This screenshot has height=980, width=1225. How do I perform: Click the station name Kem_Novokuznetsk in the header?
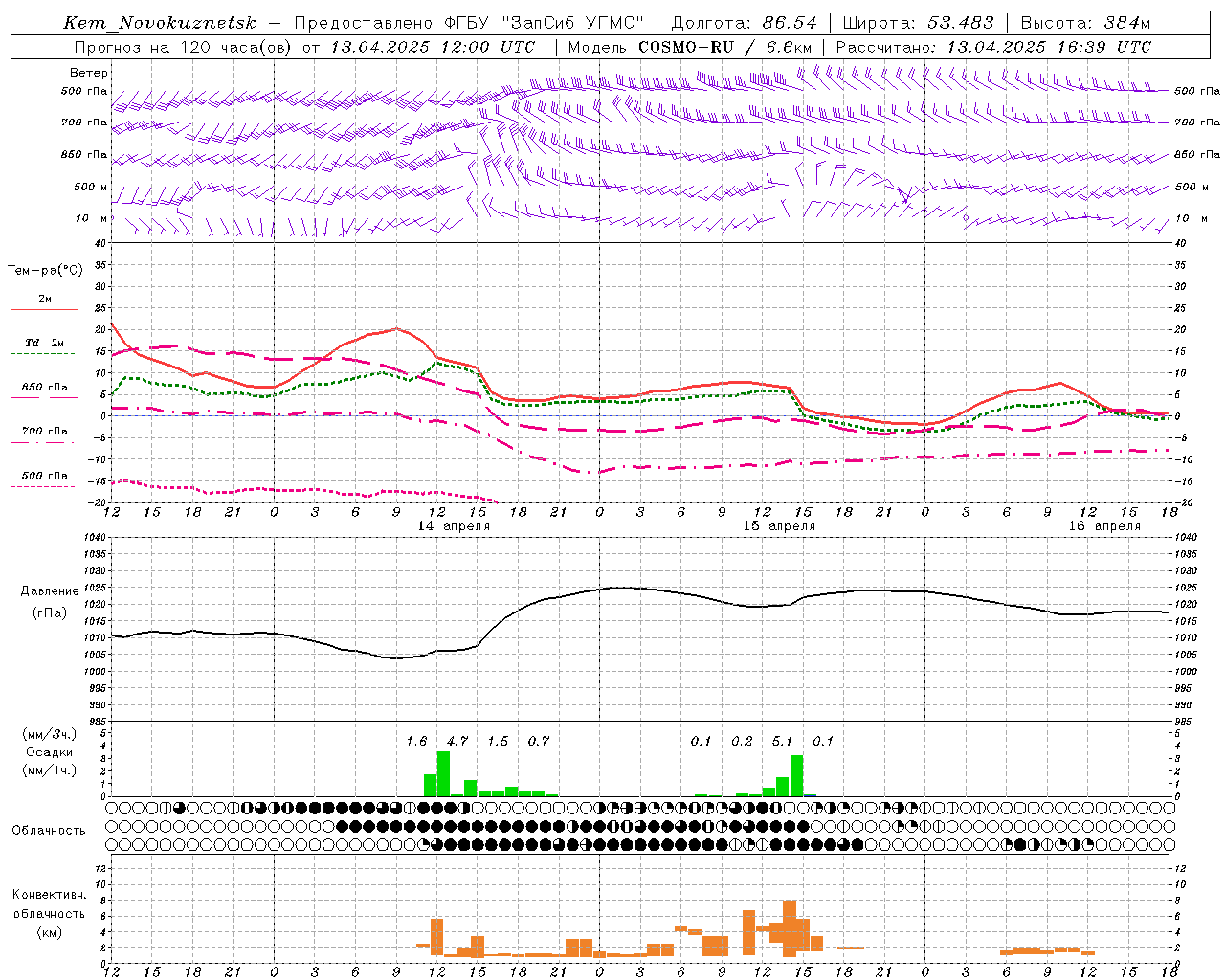pyautogui.click(x=161, y=23)
